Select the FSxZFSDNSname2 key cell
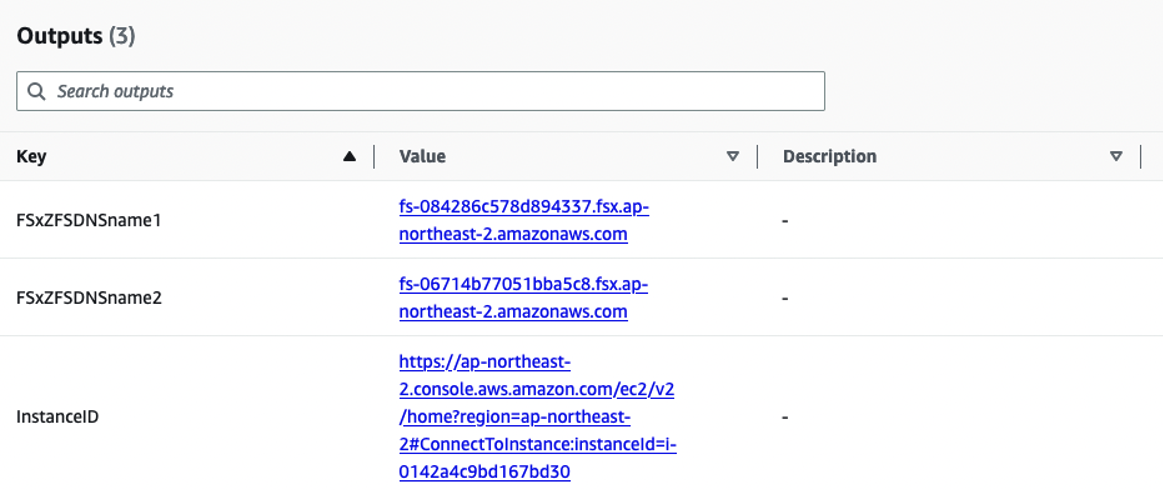The height and width of the screenshot is (490, 1163). click(x=89, y=298)
